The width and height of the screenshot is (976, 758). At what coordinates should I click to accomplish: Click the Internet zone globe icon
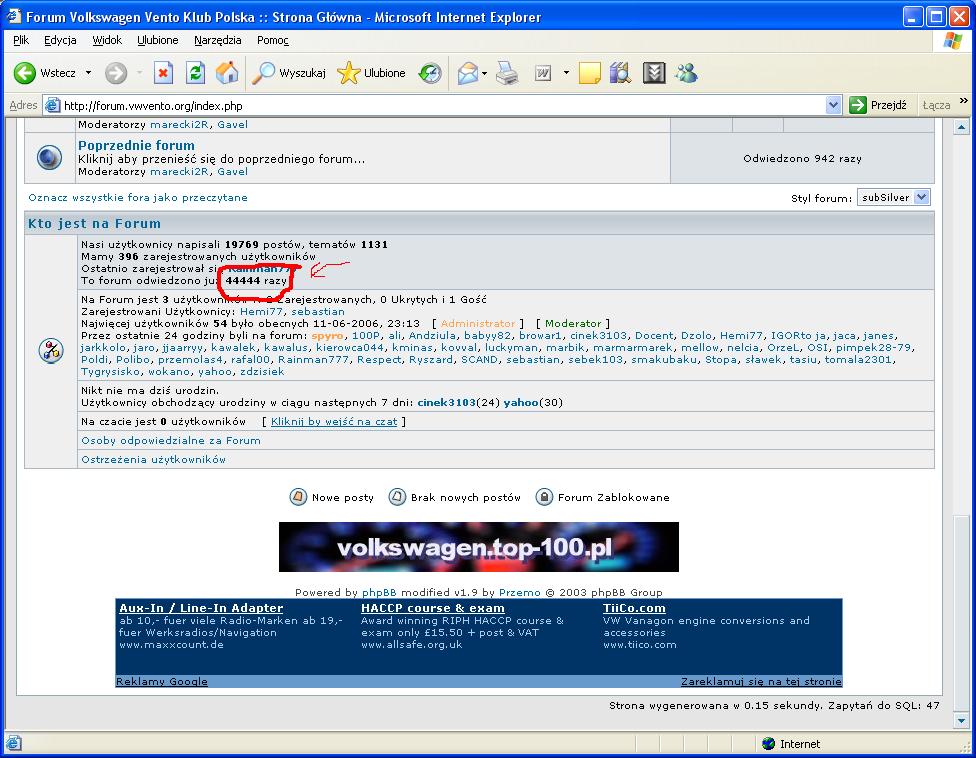(x=769, y=743)
